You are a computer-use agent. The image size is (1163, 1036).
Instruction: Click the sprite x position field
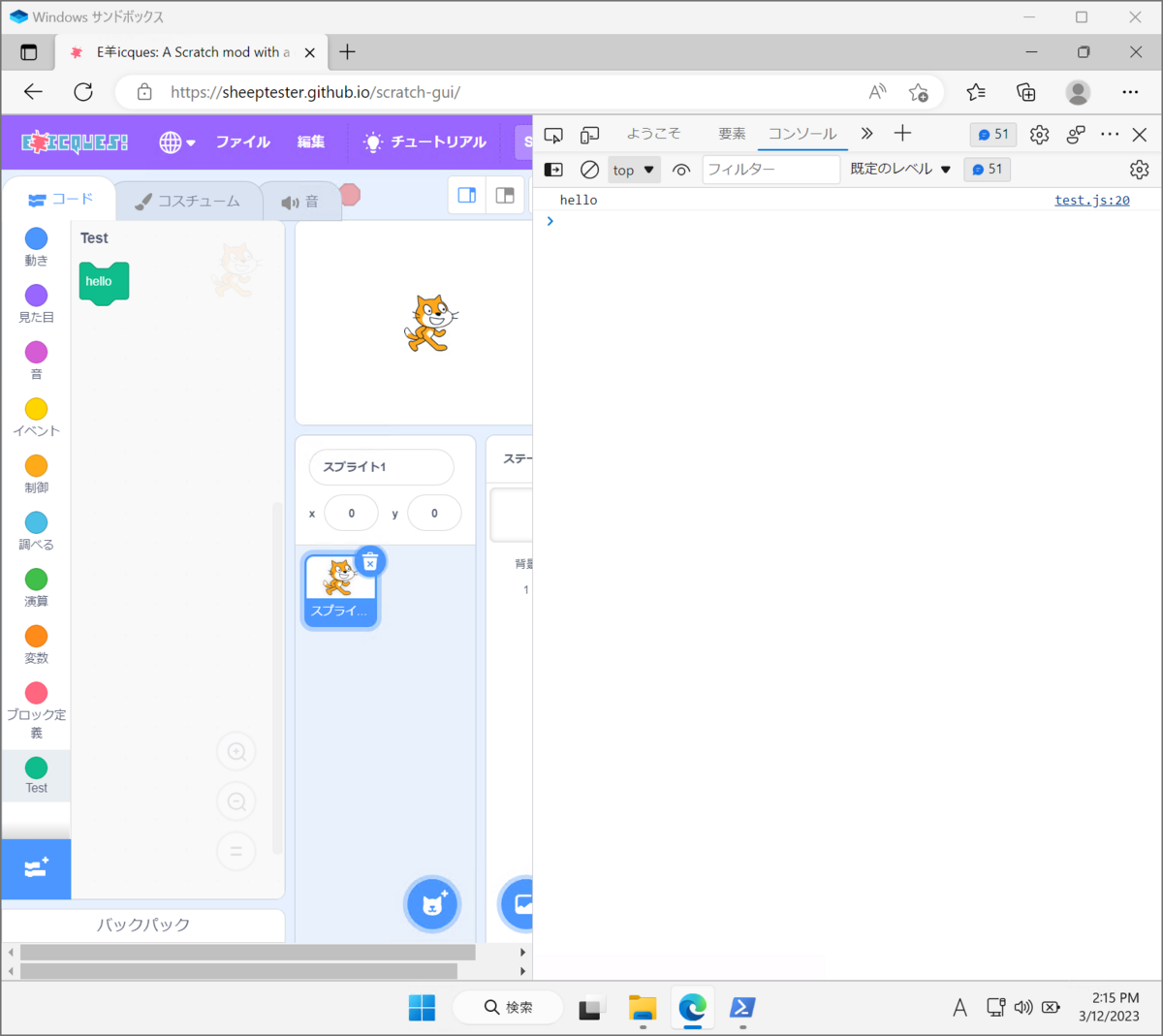[x=351, y=514]
